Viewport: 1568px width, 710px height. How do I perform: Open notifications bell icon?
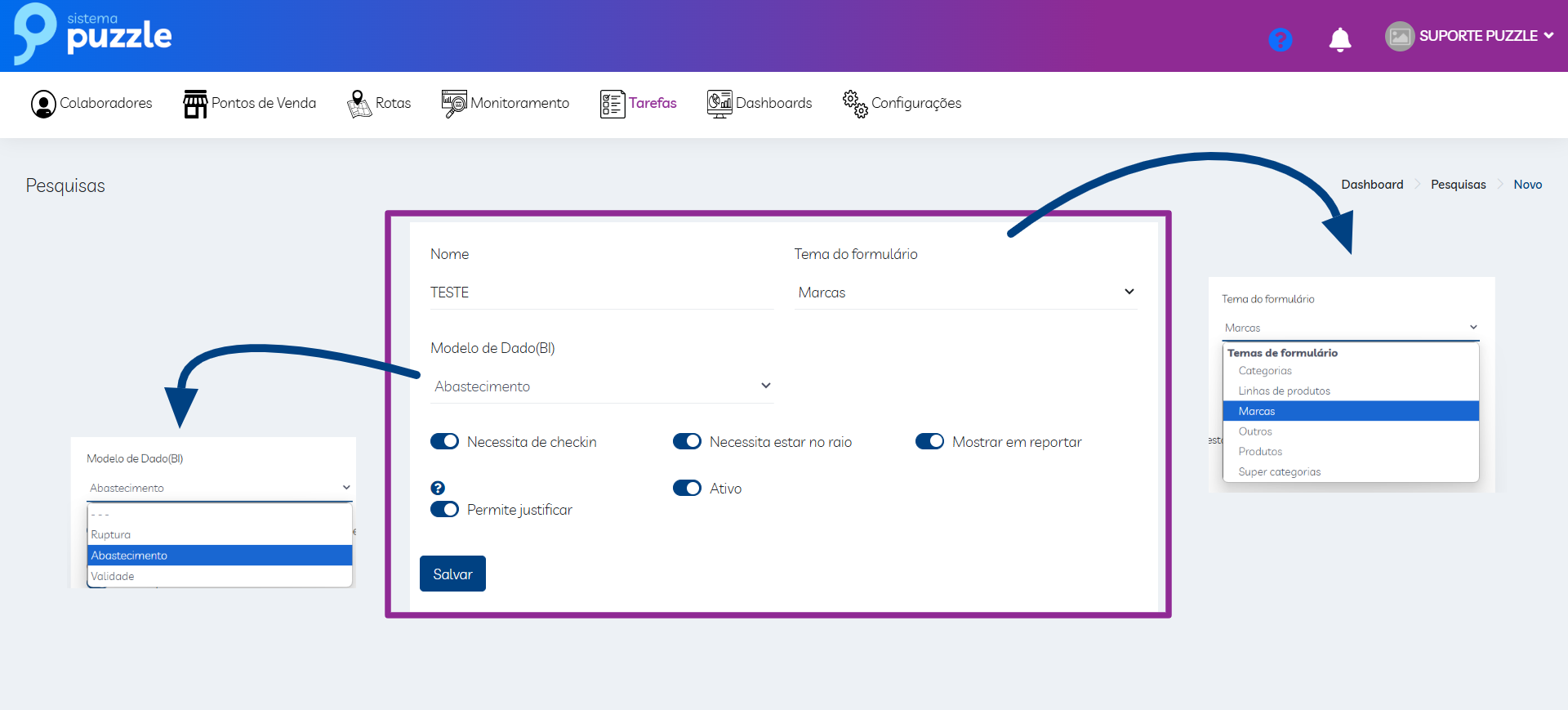point(1339,39)
